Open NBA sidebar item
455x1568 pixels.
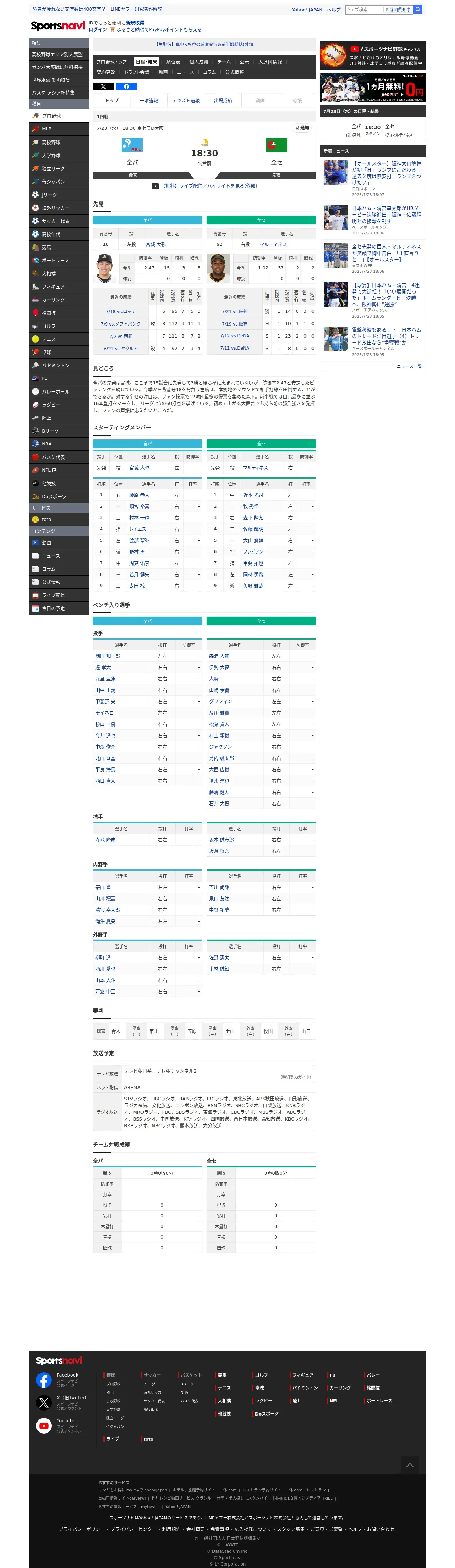[x=59, y=444]
